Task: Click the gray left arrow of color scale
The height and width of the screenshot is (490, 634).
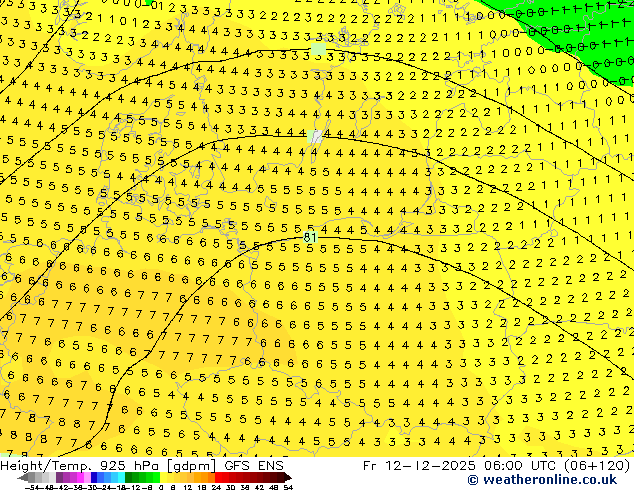Action: pos(22,478)
